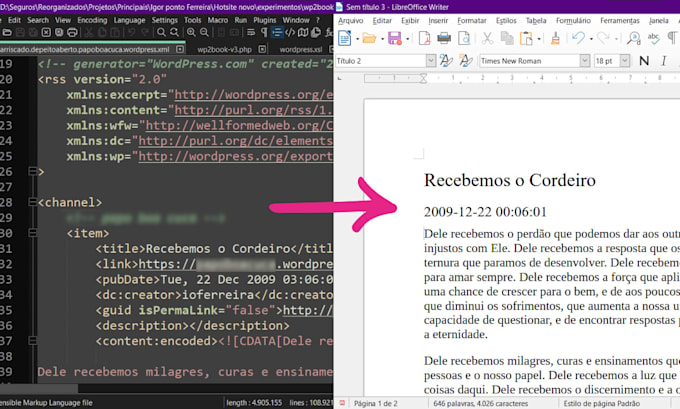Toggle italic formatting in Writer

pyautogui.click(x=664, y=61)
